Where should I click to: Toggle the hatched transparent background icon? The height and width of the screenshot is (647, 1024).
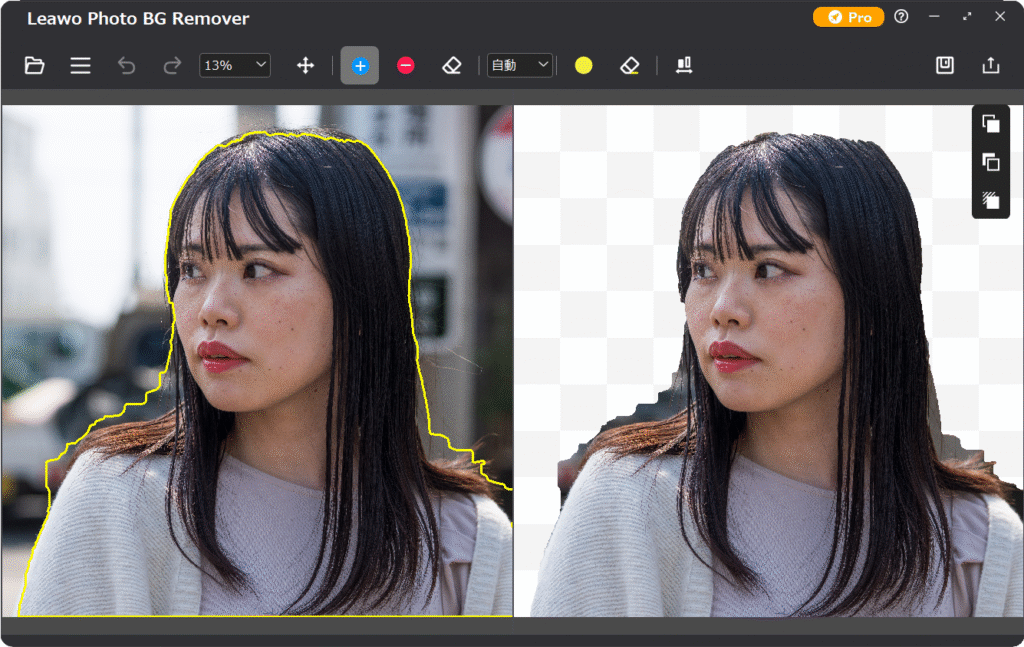click(x=991, y=200)
